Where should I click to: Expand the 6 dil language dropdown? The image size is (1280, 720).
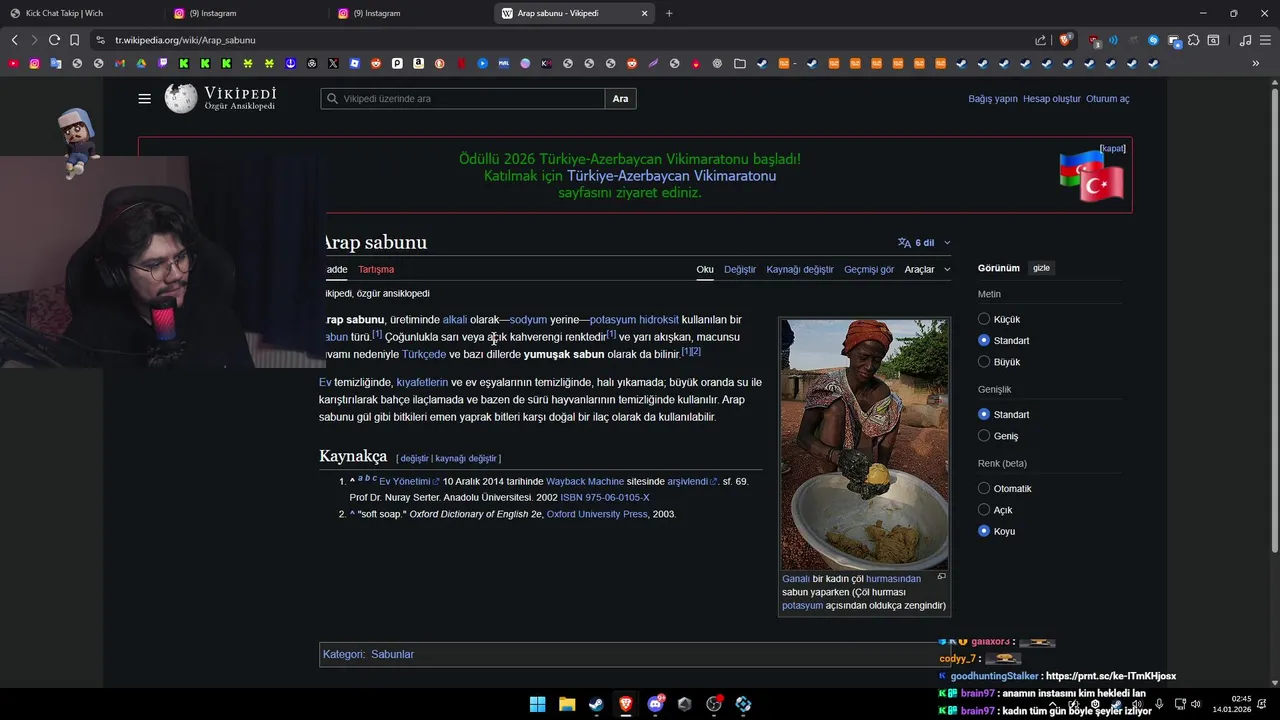pyautogui.click(x=924, y=242)
